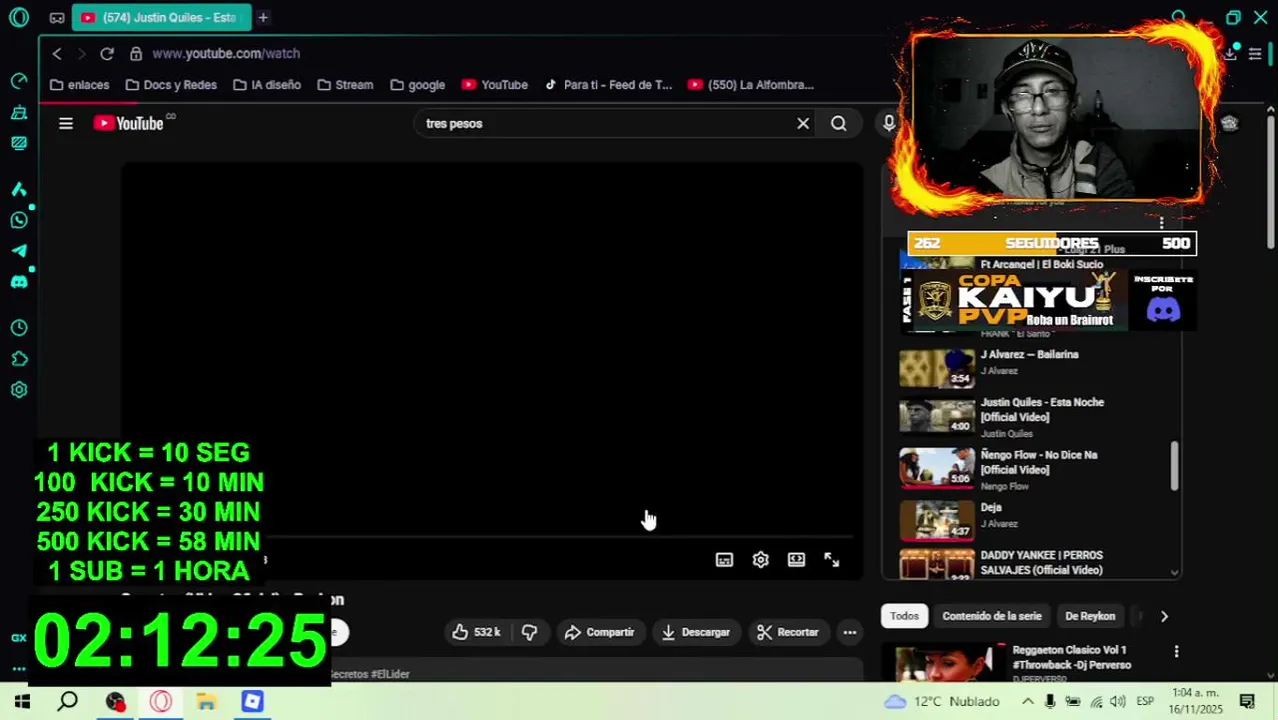The width and height of the screenshot is (1278, 720).
Task: Click the playlist panel scrollbar
Action: tap(1174, 466)
